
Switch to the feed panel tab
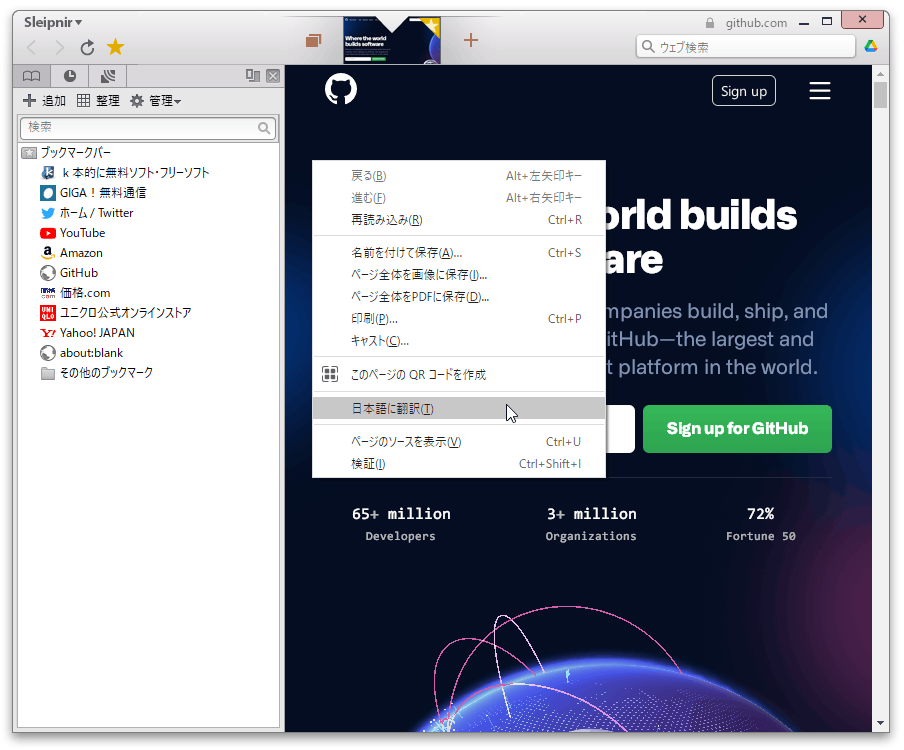pyautogui.click(x=107, y=76)
